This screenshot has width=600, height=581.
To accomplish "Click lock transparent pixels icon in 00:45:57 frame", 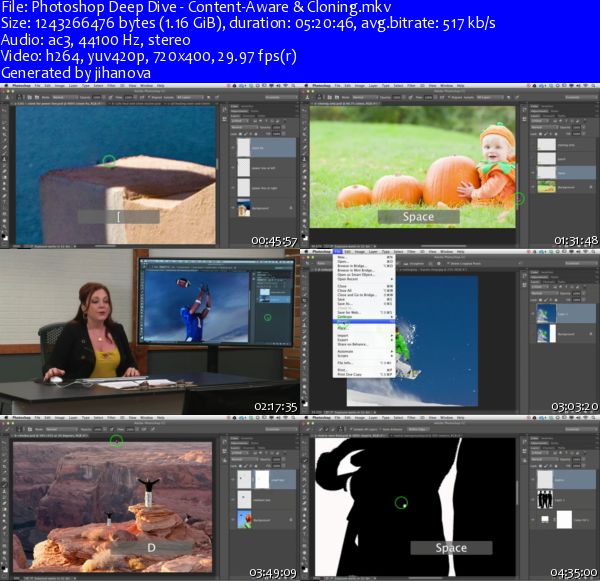I will point(240,134).
